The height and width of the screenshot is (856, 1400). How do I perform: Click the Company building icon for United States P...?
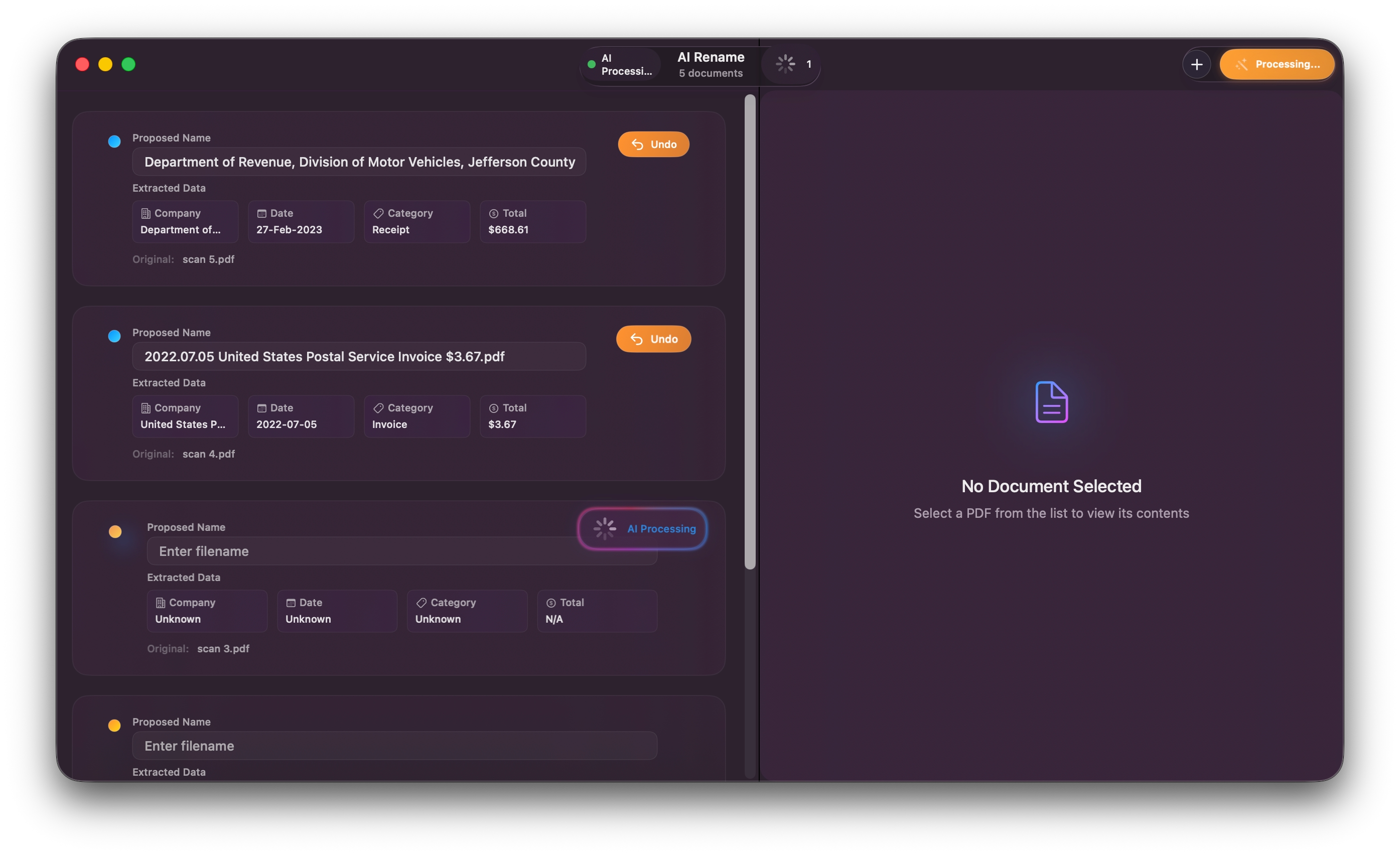(146, 408)
